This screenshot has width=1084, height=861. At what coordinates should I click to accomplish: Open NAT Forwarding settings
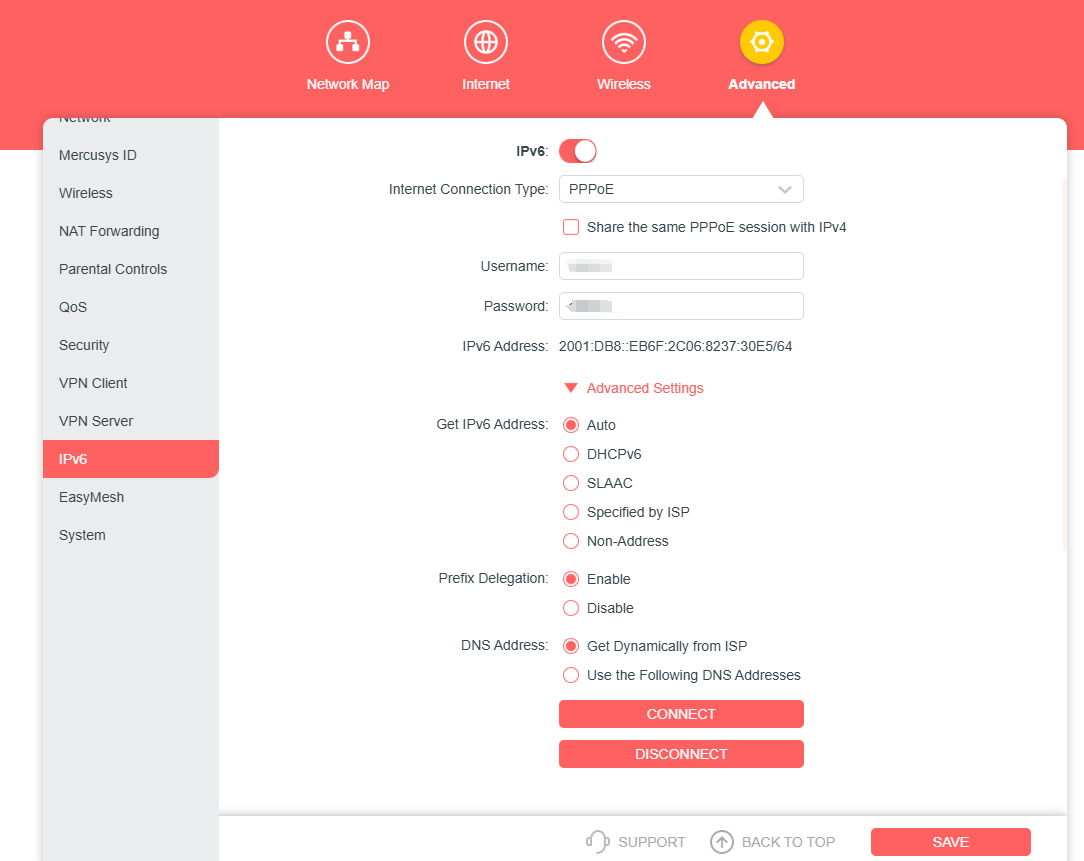[x=131, y=231]
